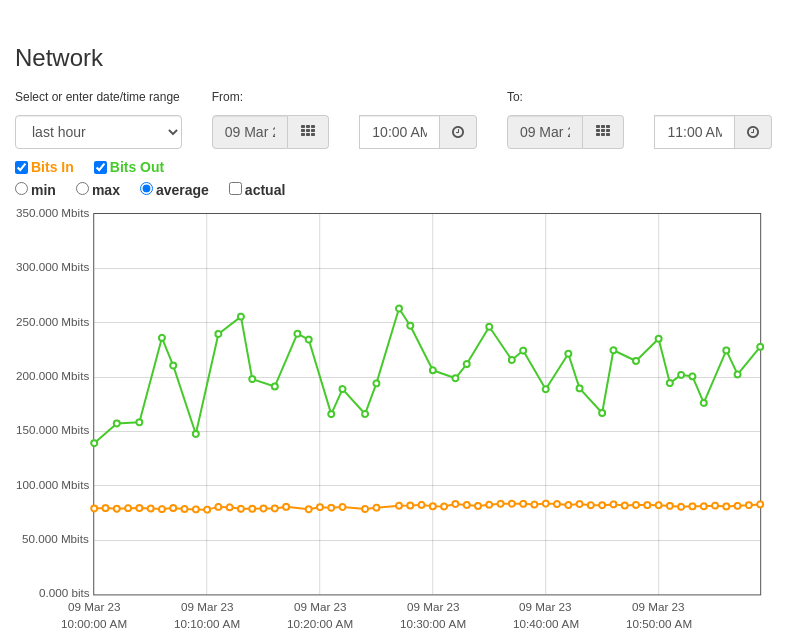The width and height of the screenshot is (787, 634).
Task: Click the first green data point at 10:00
Action: point(94,443)
